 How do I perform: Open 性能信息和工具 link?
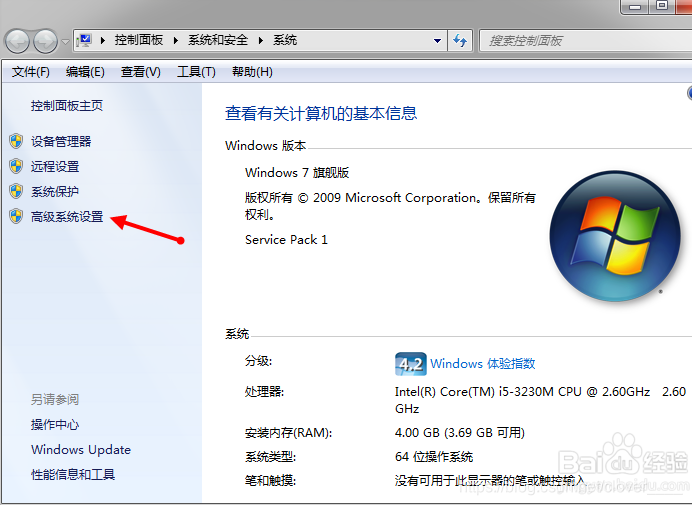(73, 475)
